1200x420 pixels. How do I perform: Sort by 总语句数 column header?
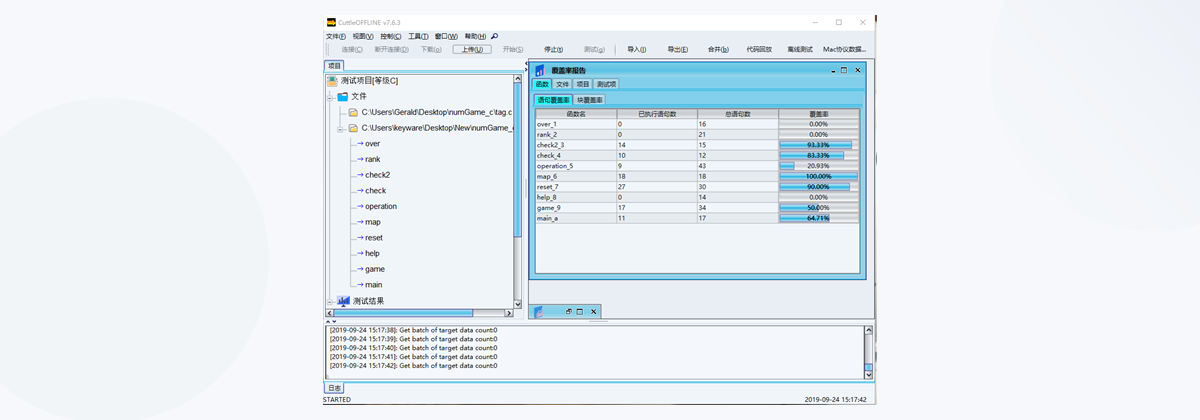[x=738, y=114]
